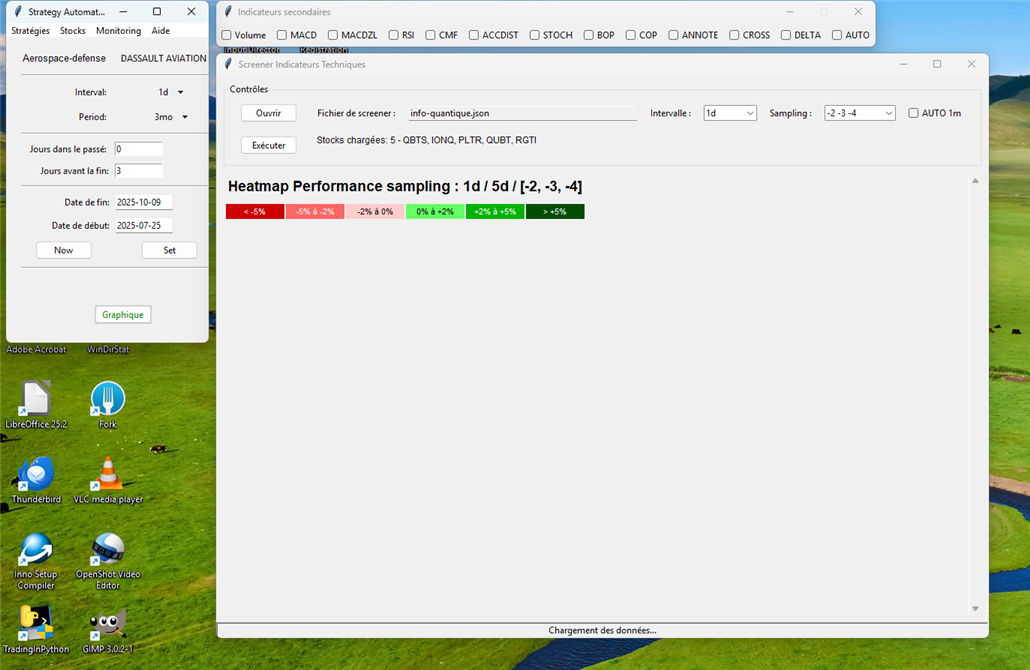
Task: Open the Stratégies menu
Action: click(30, 31)
